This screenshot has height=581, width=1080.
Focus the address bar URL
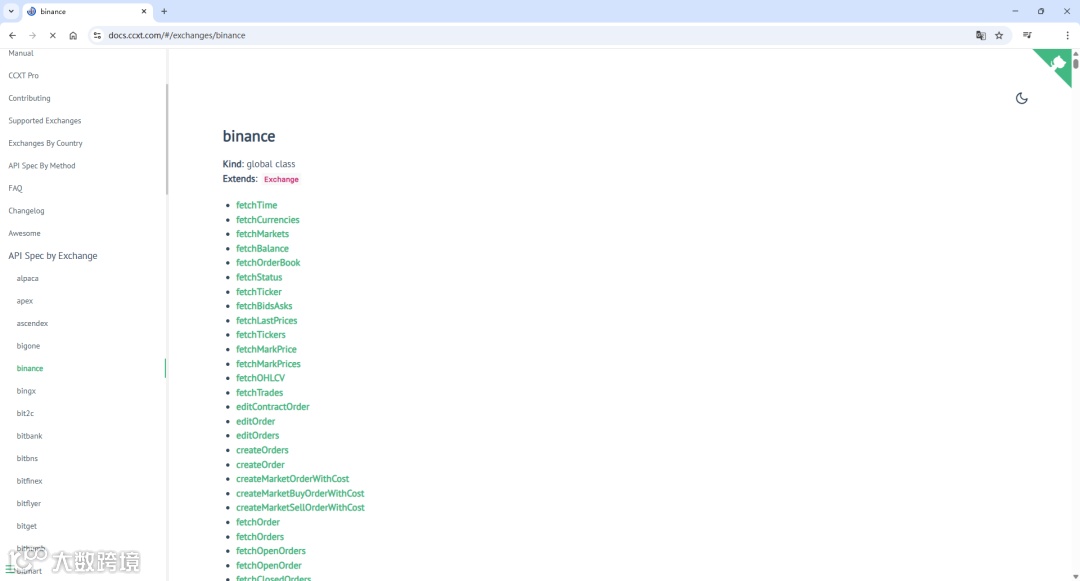[x=176, y=35]
